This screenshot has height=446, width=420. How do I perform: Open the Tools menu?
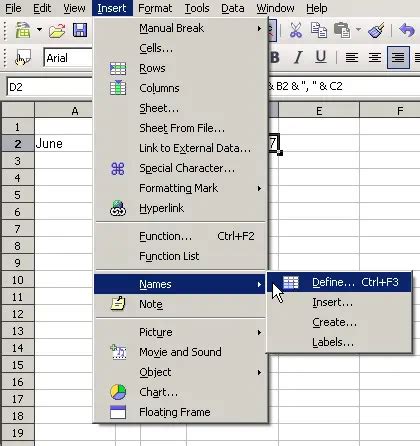tap(197, 8)
